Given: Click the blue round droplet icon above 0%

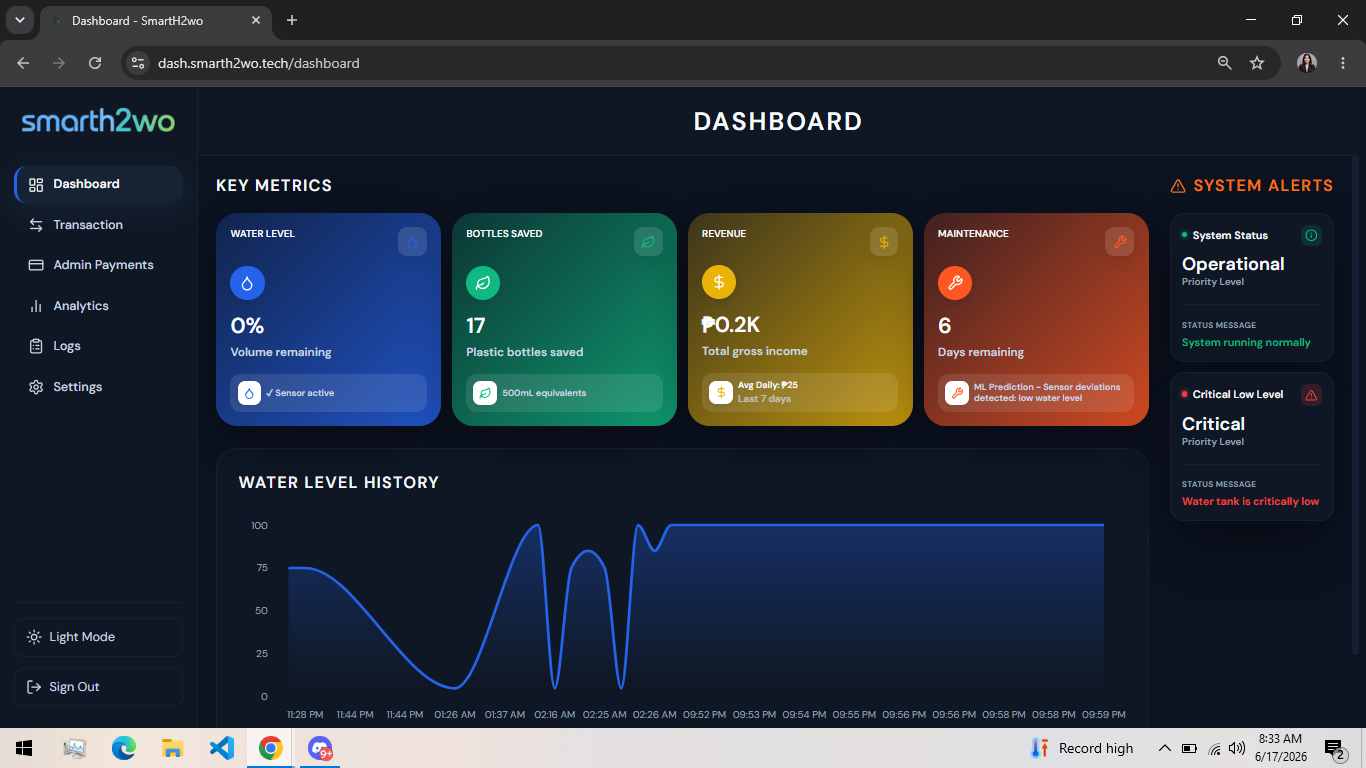Looking at the screenshot, I should point(247,283).
